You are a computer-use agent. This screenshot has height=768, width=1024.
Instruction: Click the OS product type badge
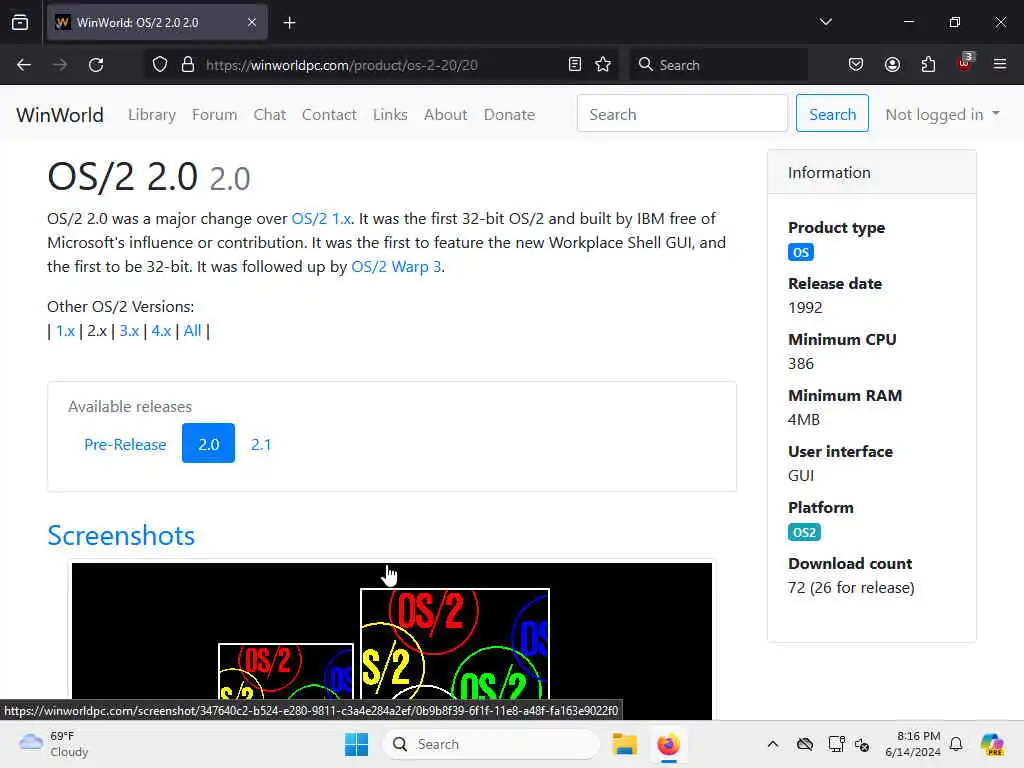(x=801, y=252)
